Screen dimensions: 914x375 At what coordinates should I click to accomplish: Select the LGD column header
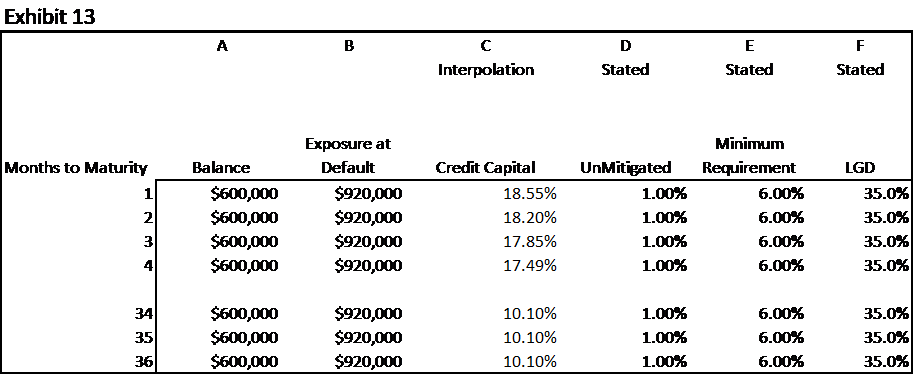(x=860, y=169)
